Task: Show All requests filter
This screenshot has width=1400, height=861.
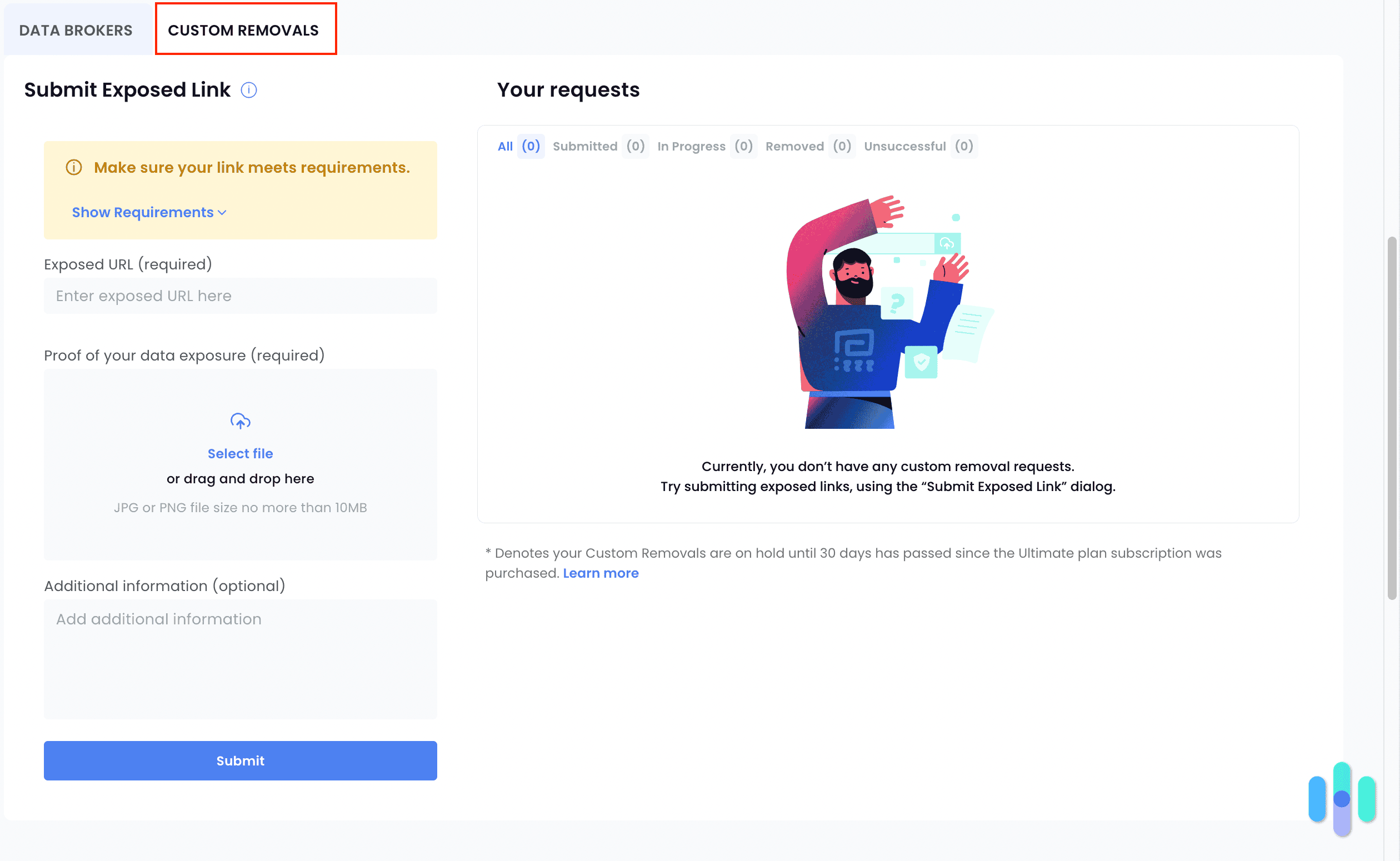Action: tap(504, 146)
